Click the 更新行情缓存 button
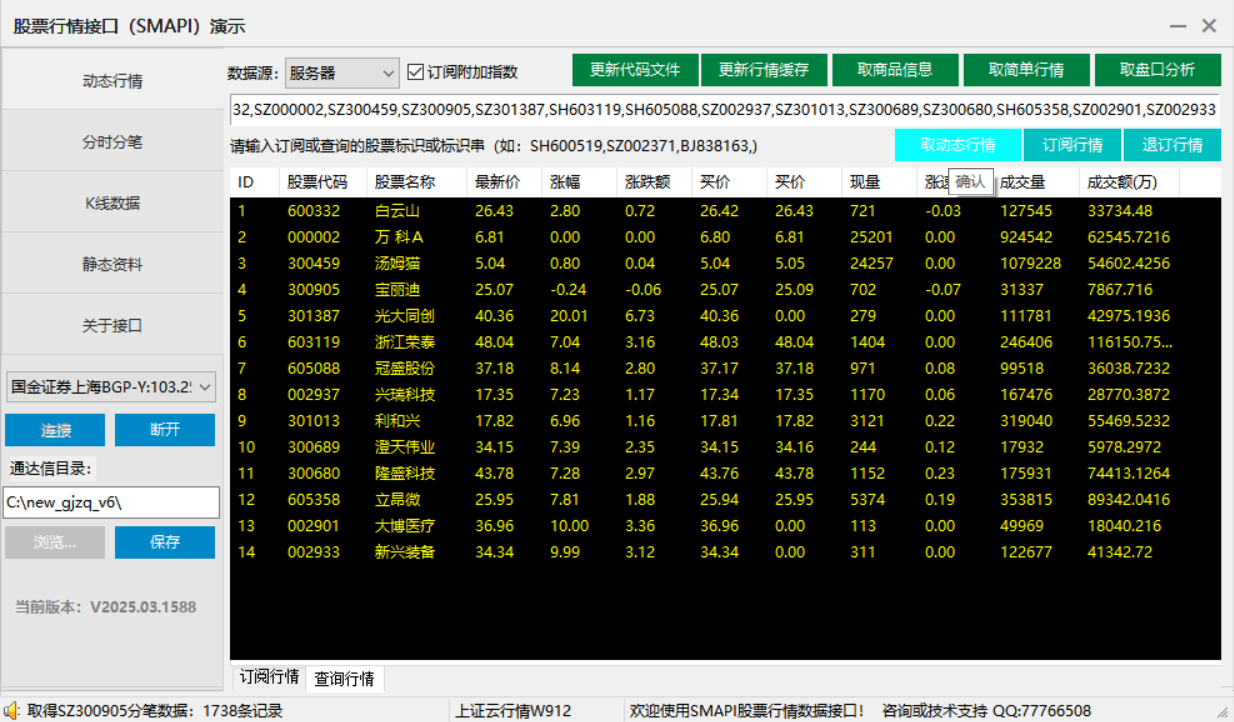1234x722 pixels. [764, 70]
